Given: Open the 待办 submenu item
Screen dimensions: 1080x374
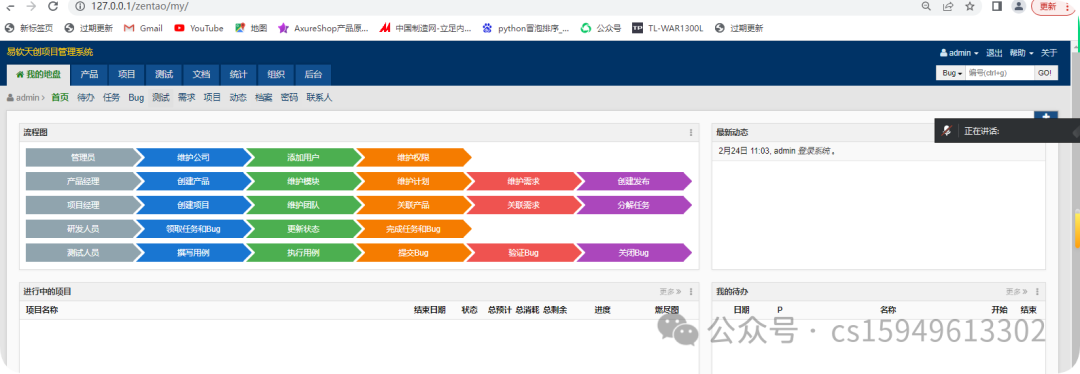Looking at the screenshot, I should [x=85, y=98].
